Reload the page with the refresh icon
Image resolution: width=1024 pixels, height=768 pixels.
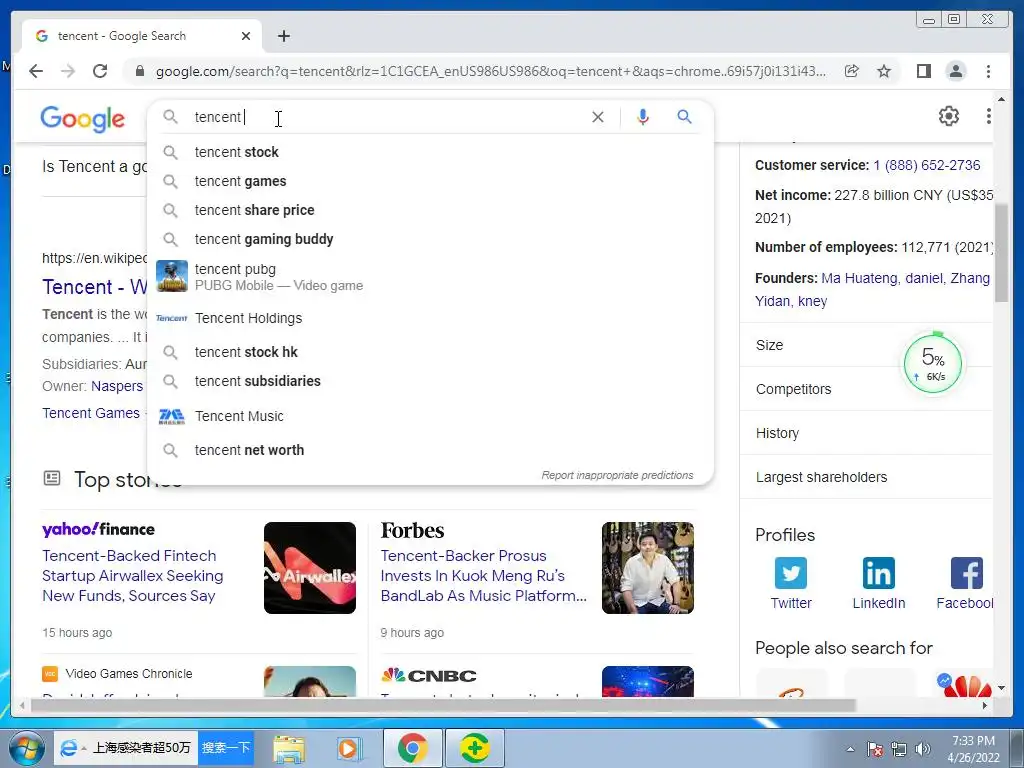click(100, 71)
